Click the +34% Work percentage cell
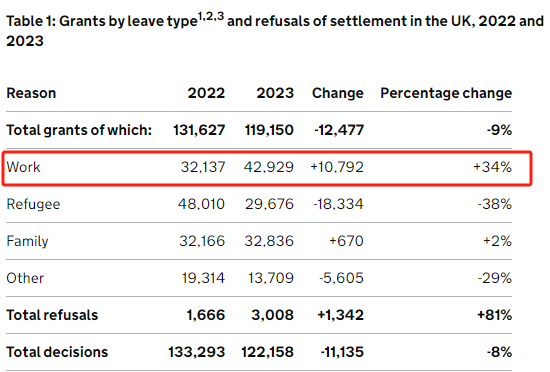This screenshot has width=550, height=372. pos(492,167)
